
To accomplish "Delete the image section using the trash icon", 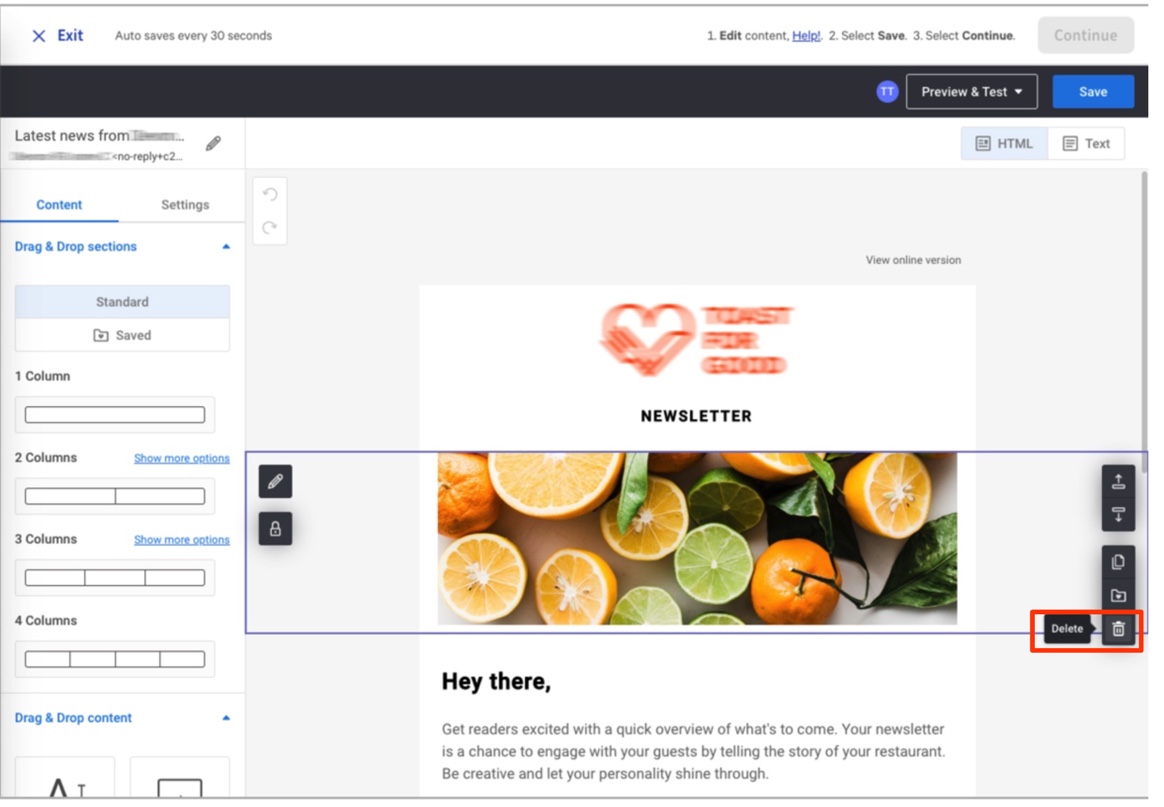I will (1117, 628).
